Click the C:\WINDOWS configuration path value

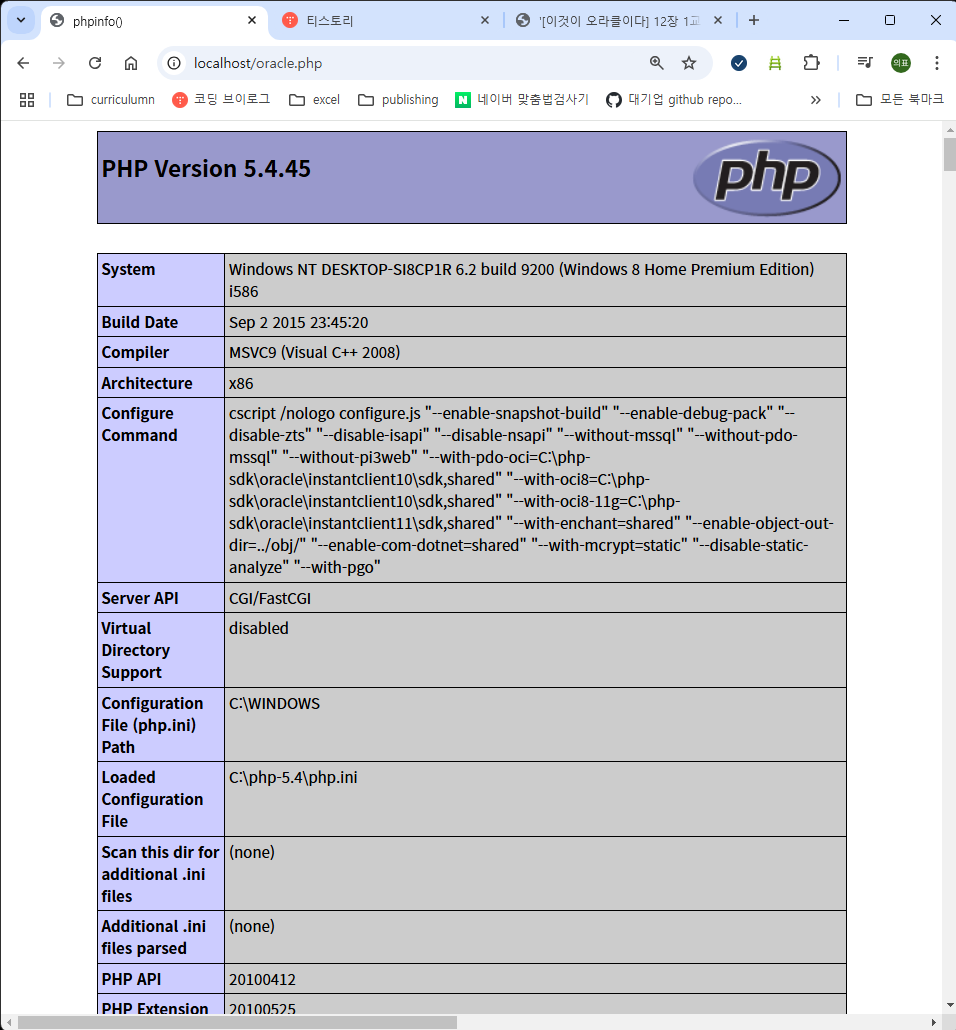[x=275, y=704]
